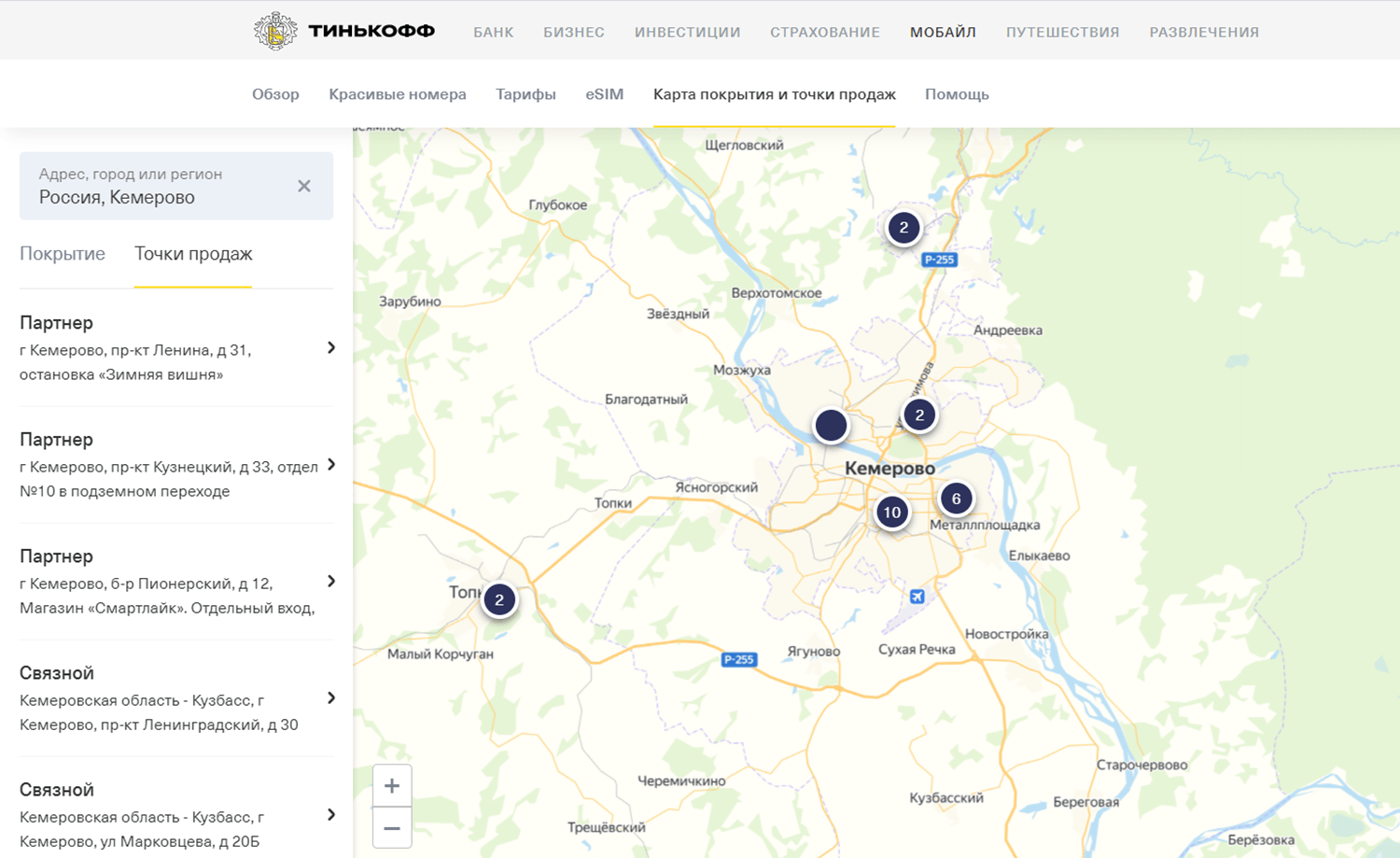Open the cluster of 6 points

click(x=956, y=499)
